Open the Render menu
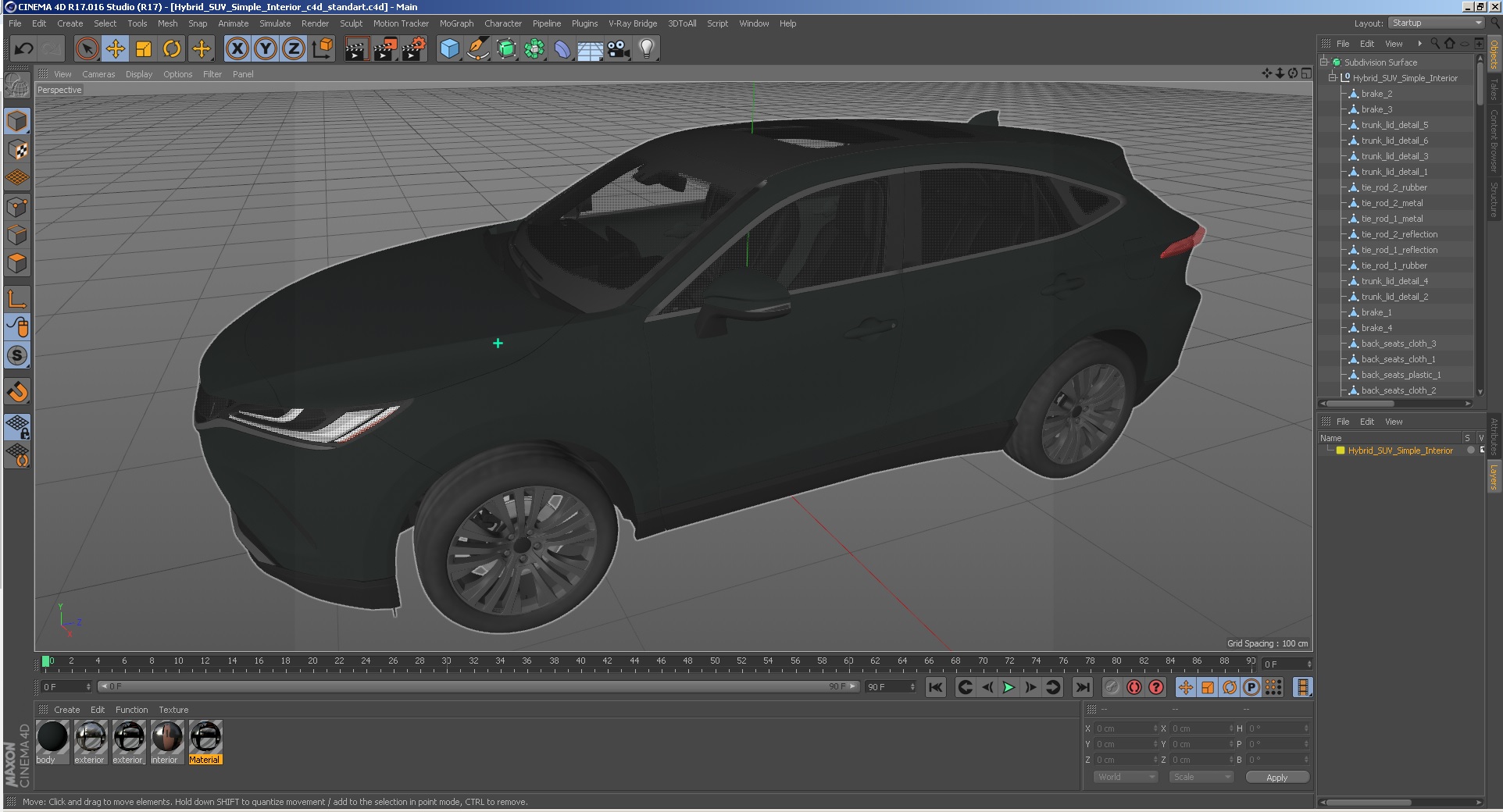Screen dimensions: 1503x812 click(x=315, y=23)
